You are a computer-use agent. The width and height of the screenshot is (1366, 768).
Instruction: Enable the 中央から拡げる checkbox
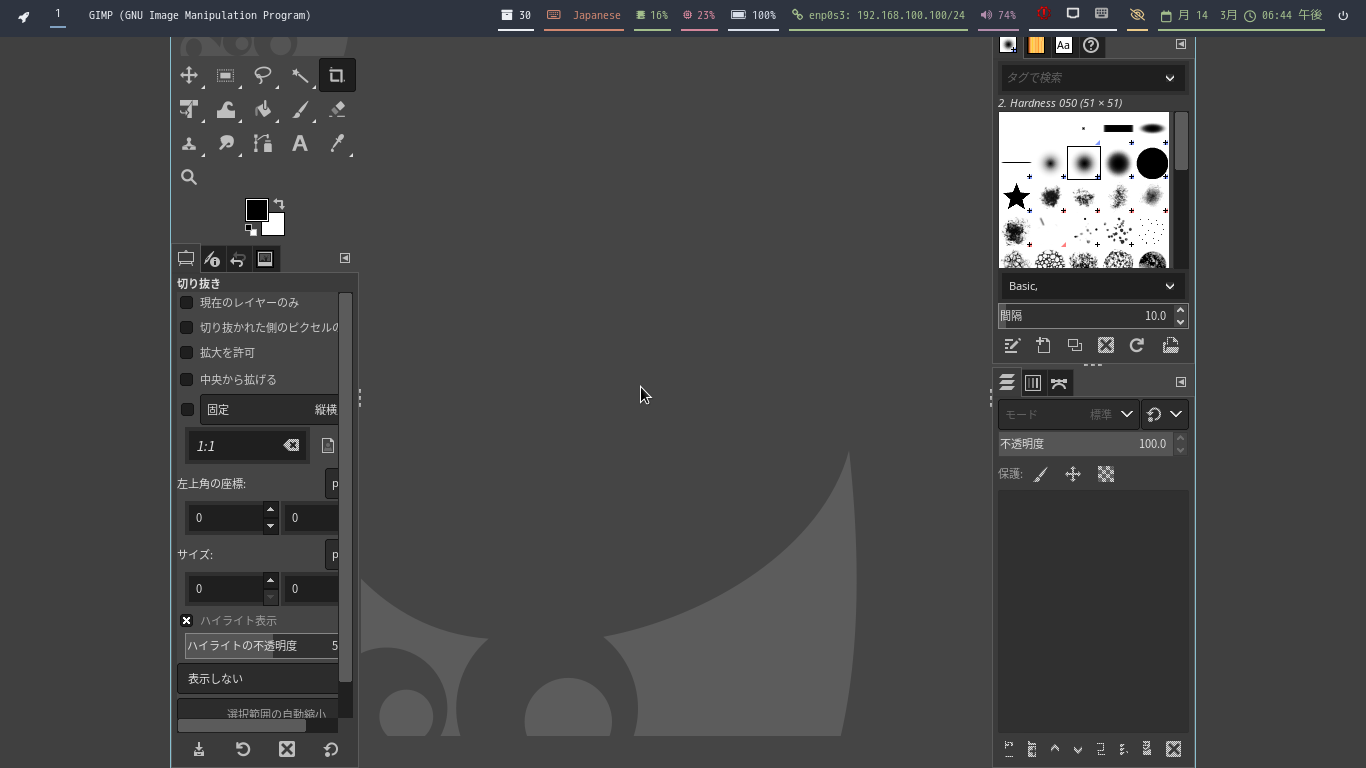186,380
